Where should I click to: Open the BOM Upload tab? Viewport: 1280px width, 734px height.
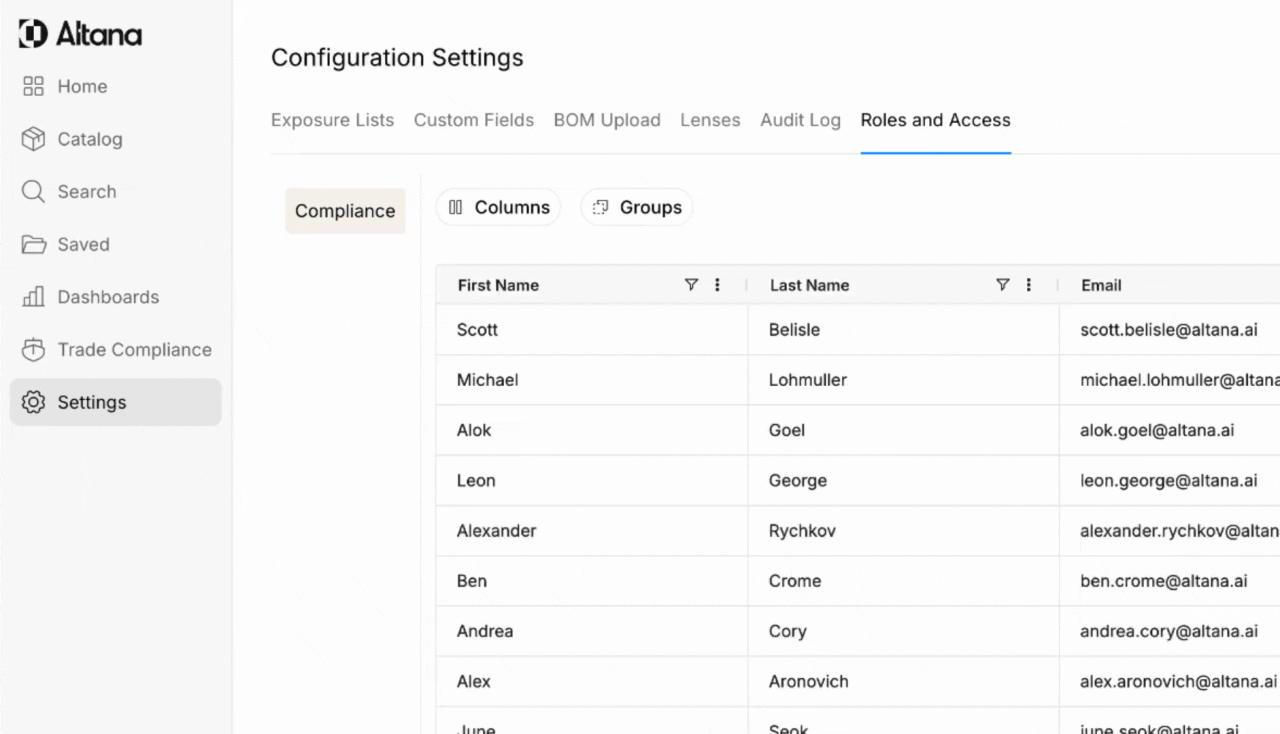pyautogui.click(x=607, y=120)
